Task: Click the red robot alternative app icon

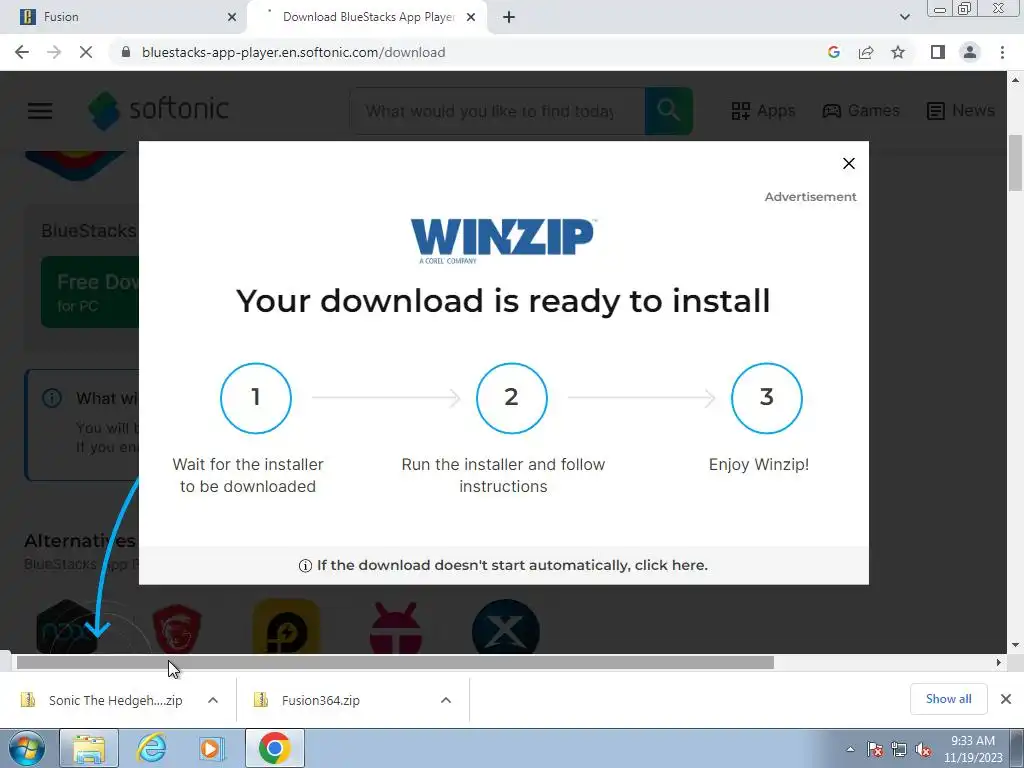Action: coord(396,627)
